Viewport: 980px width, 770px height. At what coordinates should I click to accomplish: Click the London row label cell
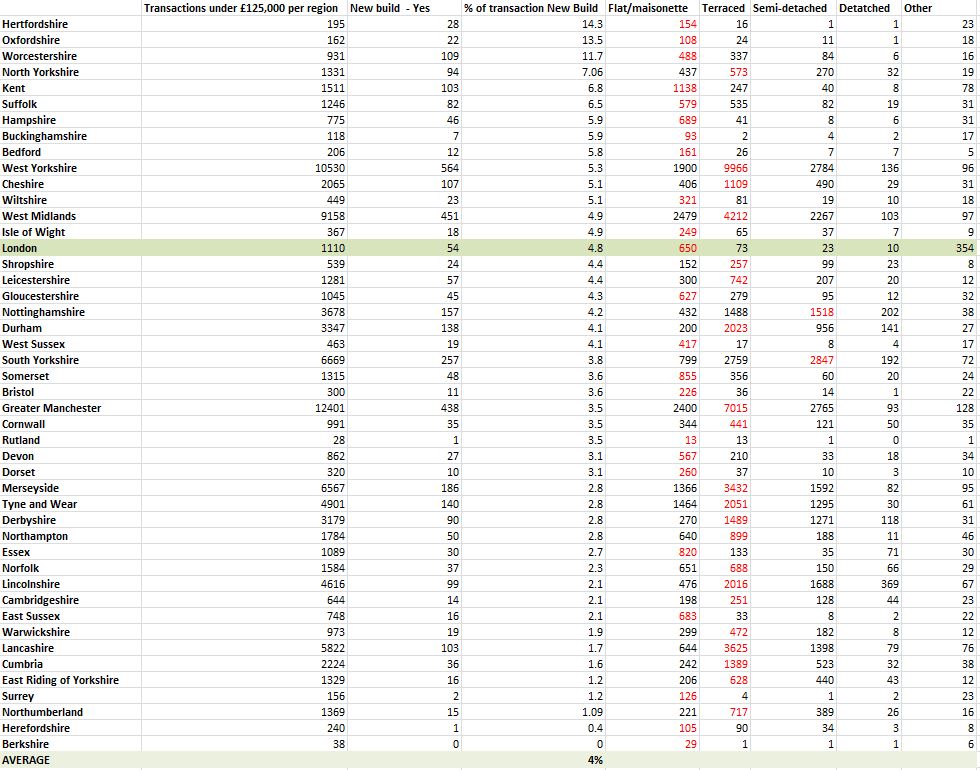(x=20, y=248)
